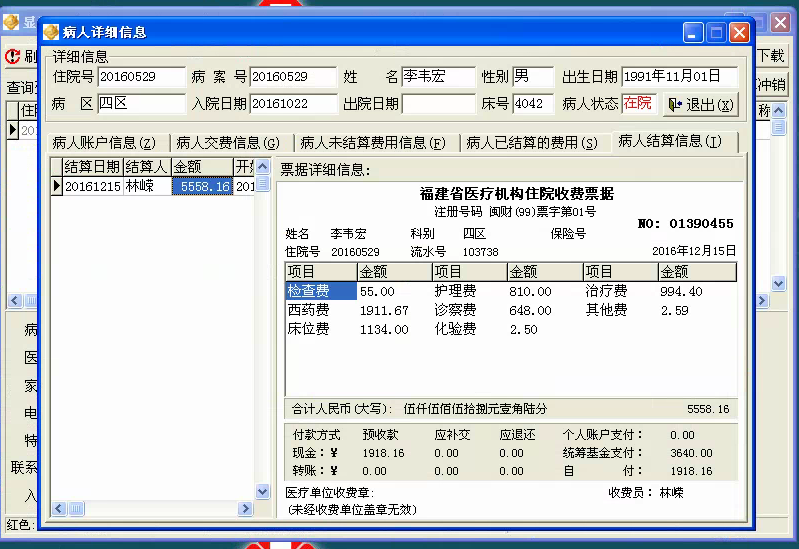Select the amount cell 5558.16
This screenshot has height=549, width=799.
coord(202,186)
